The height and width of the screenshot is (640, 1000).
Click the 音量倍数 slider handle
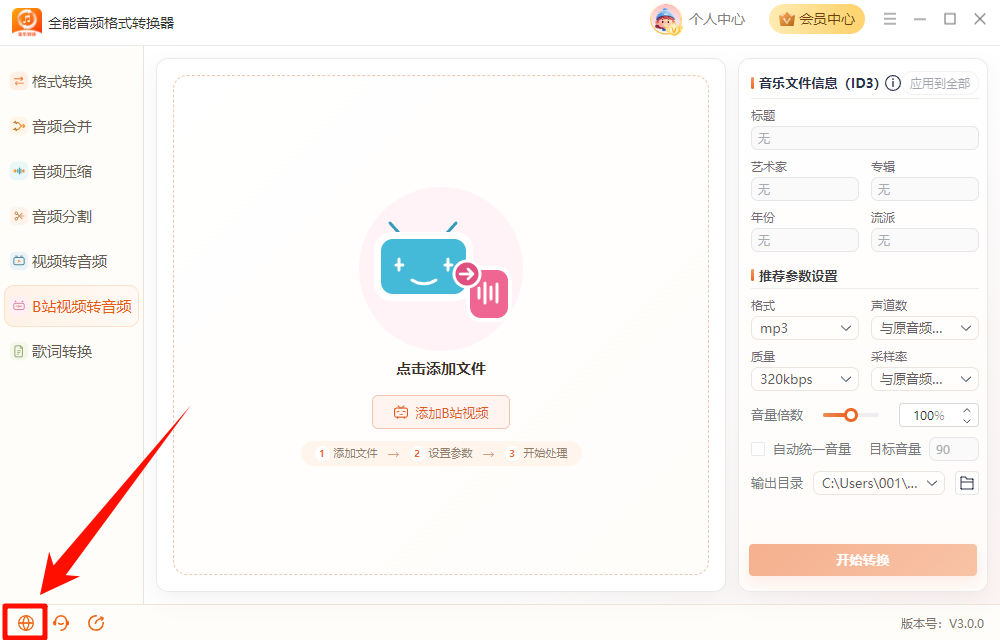[851, 415]
